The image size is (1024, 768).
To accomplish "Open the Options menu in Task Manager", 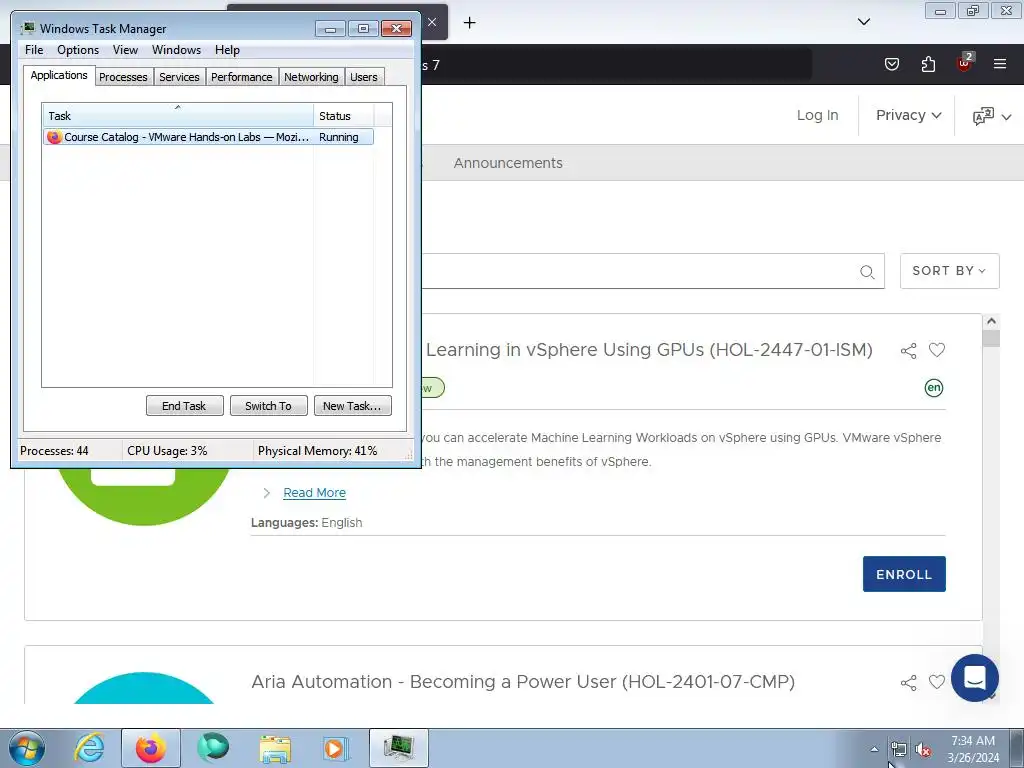I will (x=78, y=50).
